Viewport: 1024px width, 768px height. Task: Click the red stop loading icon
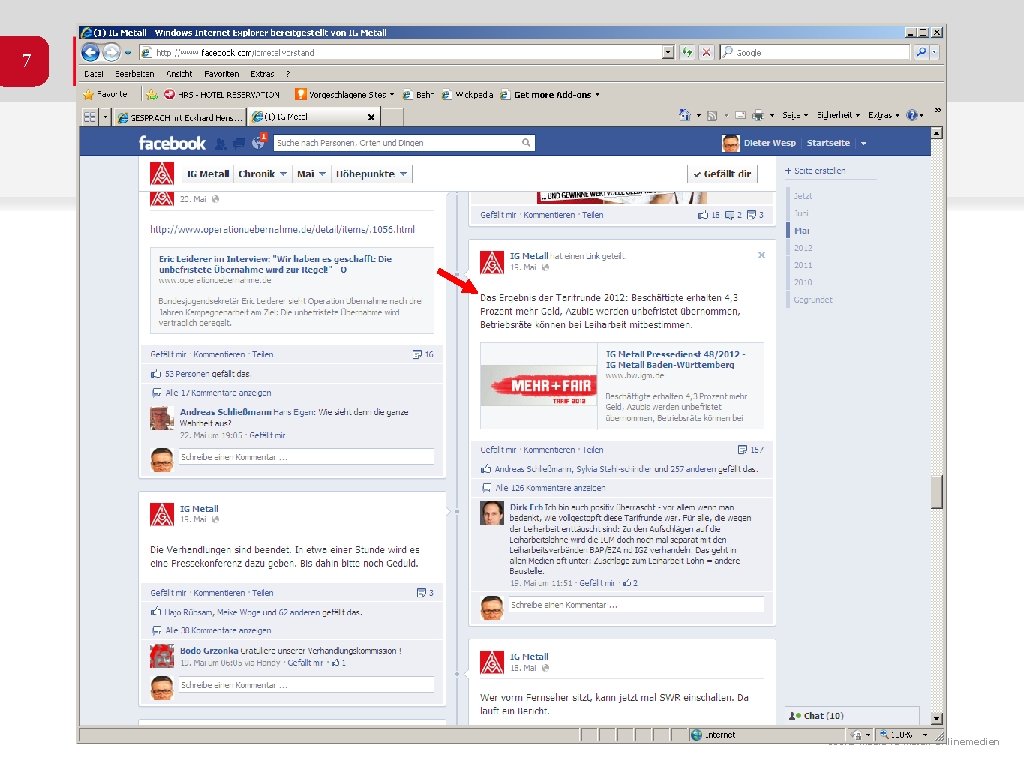point(707,52)
